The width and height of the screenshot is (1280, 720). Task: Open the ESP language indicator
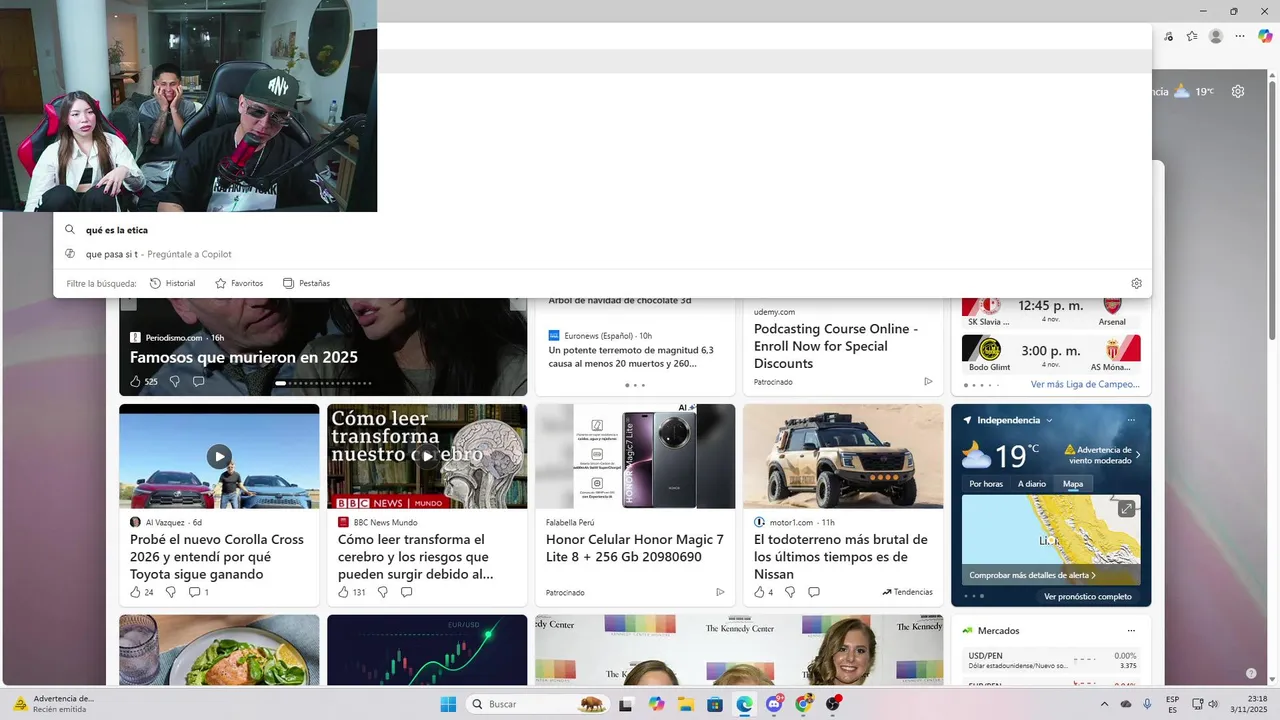coord(1172,704)
